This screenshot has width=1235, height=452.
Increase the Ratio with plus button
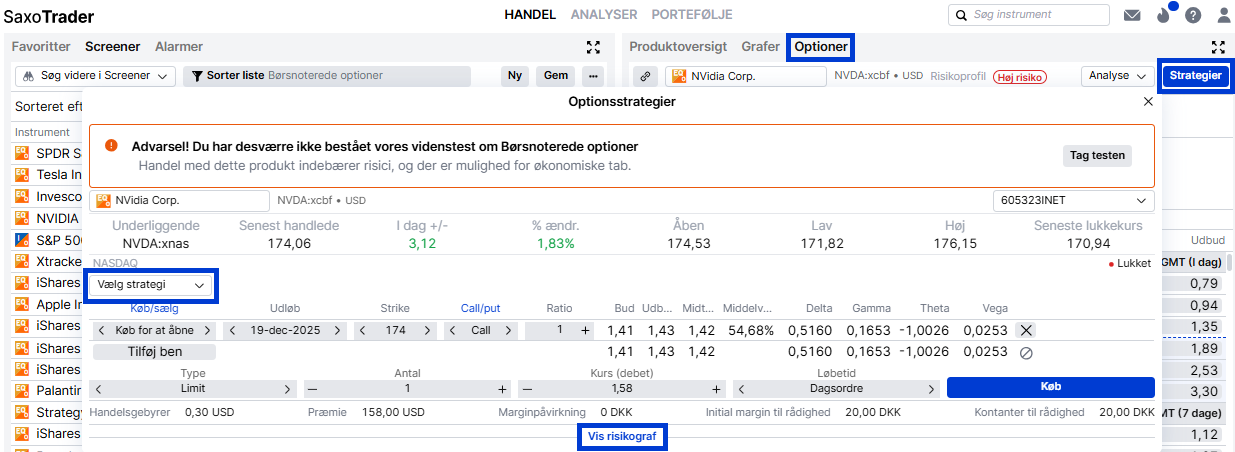tap(586, 330)
